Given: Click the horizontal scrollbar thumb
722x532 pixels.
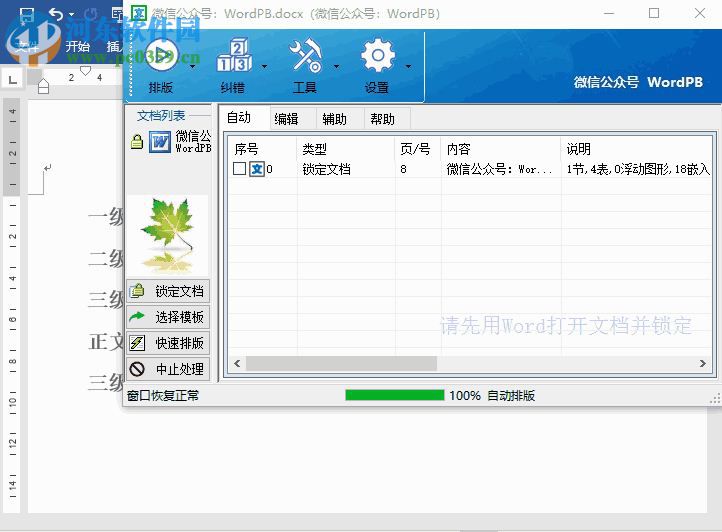Looking at the screenshot, I should tap(341, 363).
